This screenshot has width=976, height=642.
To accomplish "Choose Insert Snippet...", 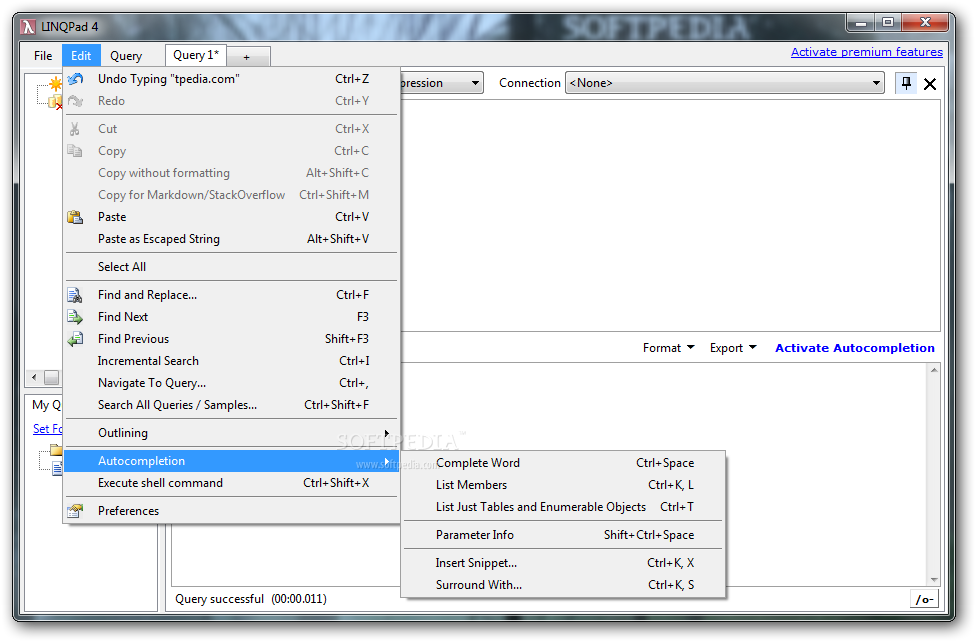I will point(563,563).
